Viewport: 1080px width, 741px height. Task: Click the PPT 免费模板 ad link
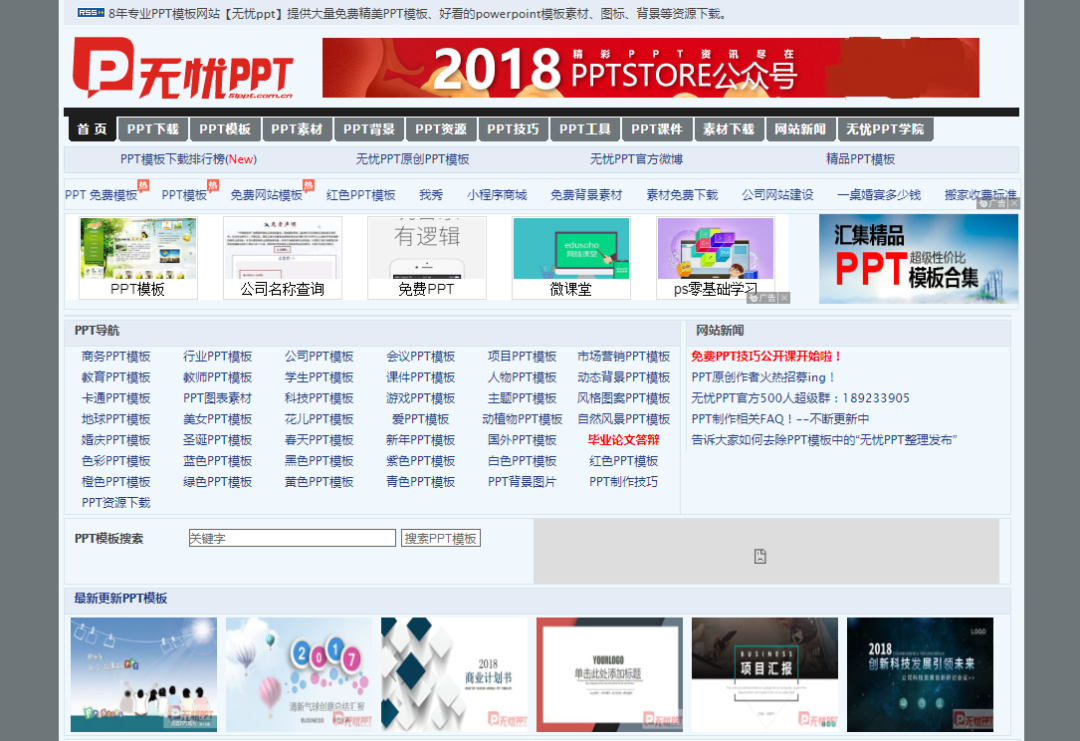coord(101,195)
